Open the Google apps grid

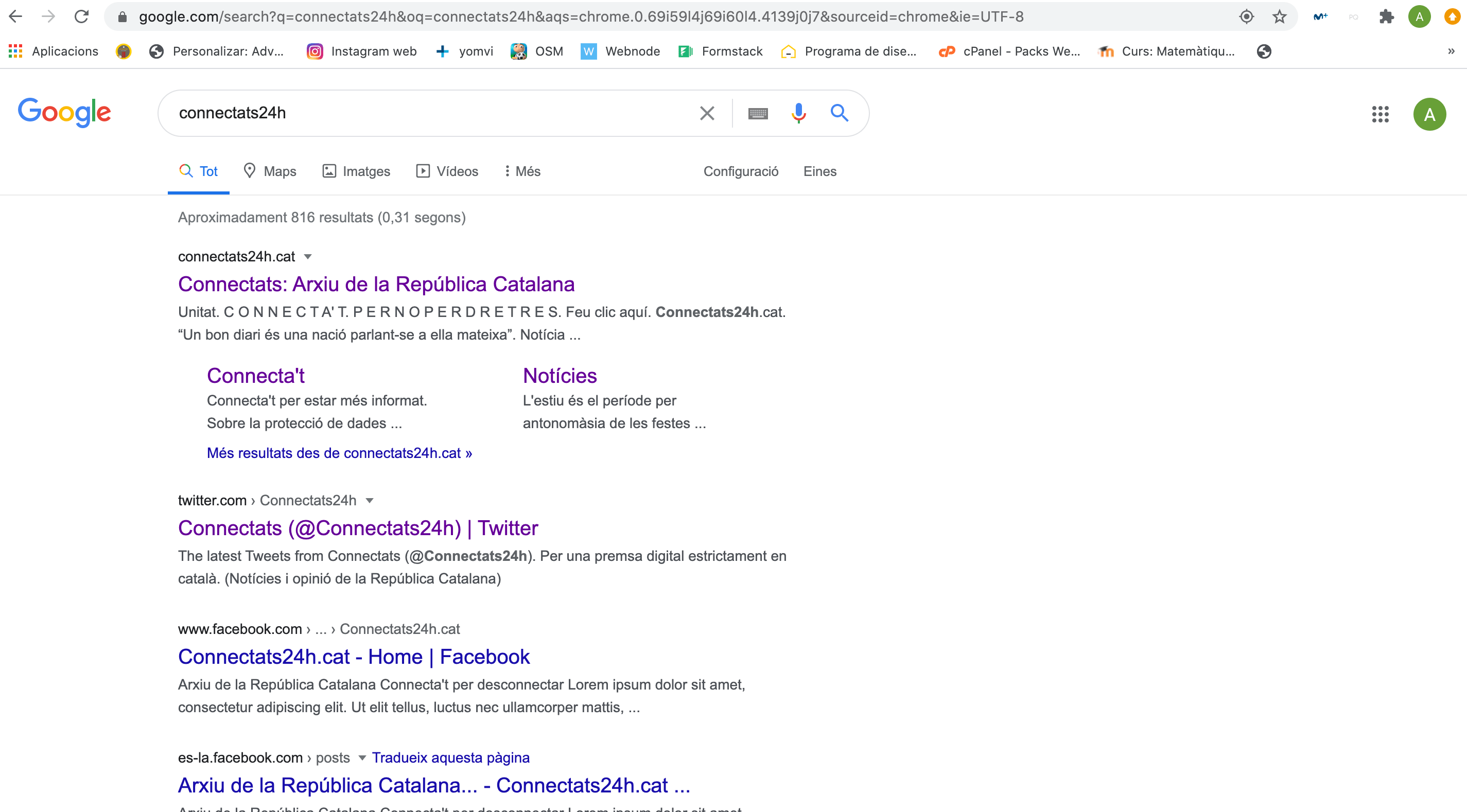click(1380, 114)
